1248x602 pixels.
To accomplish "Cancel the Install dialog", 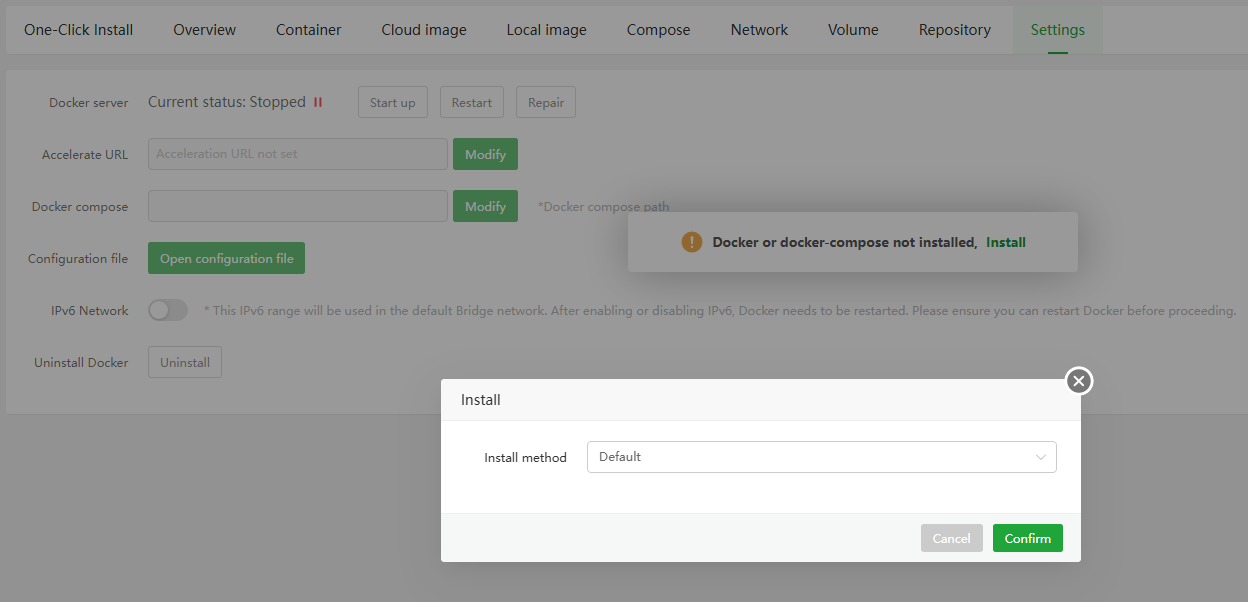I will coord(951,538).
